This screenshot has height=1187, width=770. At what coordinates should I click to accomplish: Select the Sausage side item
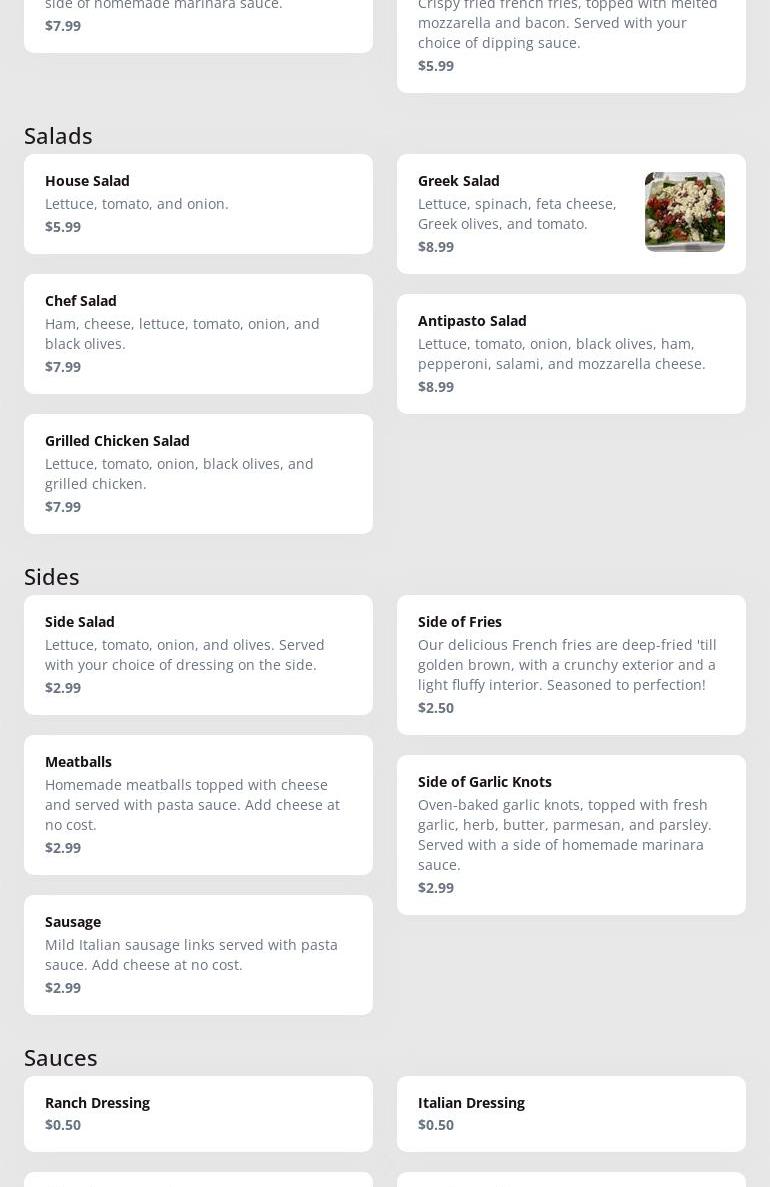(x=198, y=955)
